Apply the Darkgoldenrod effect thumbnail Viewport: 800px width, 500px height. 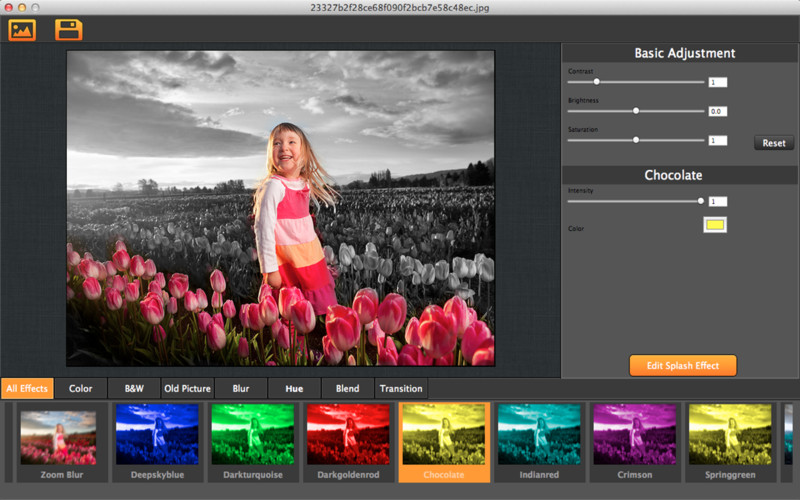click(x=348, y=442)
